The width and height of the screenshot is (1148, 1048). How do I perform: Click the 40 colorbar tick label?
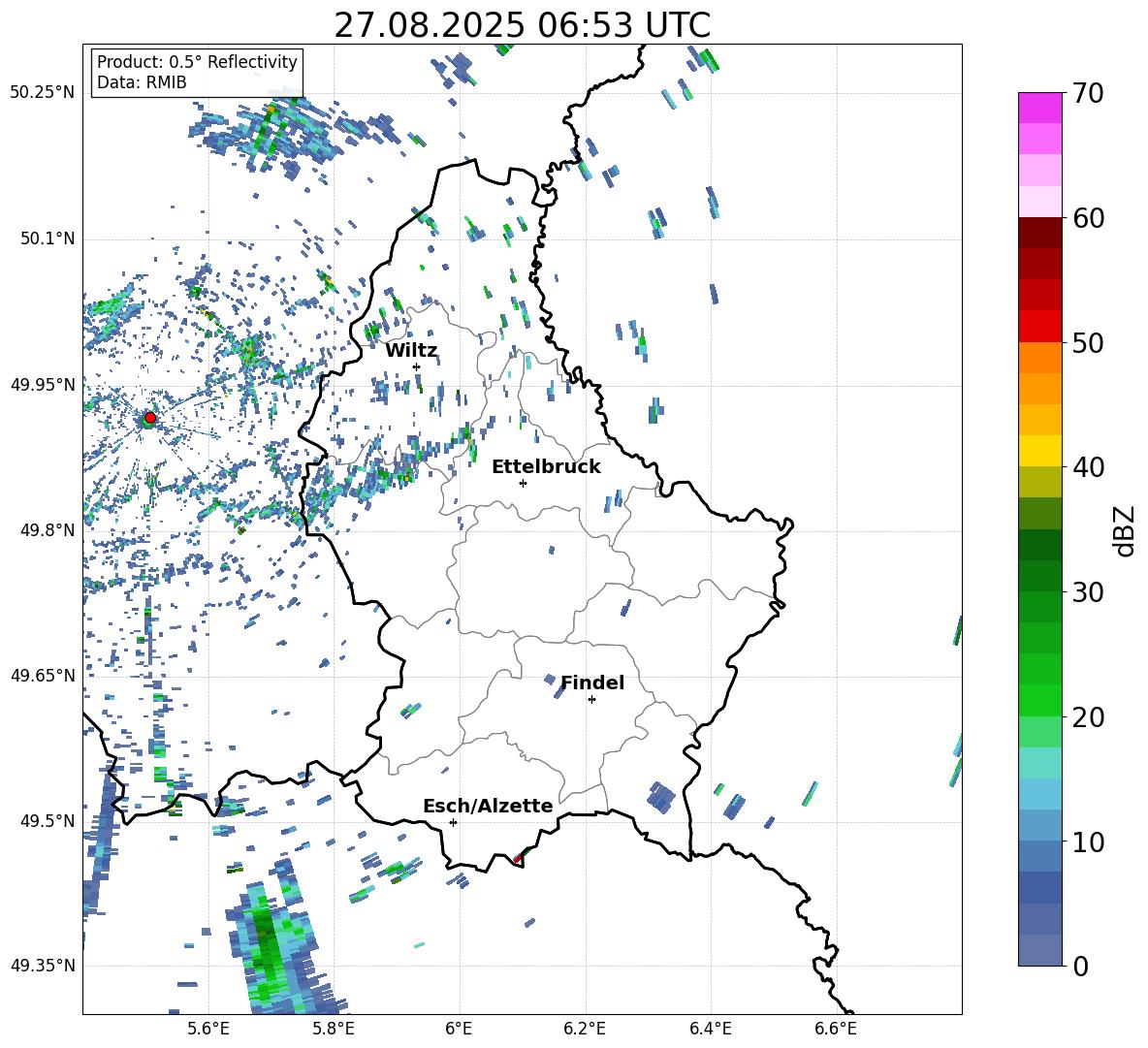pos(1087,467)
